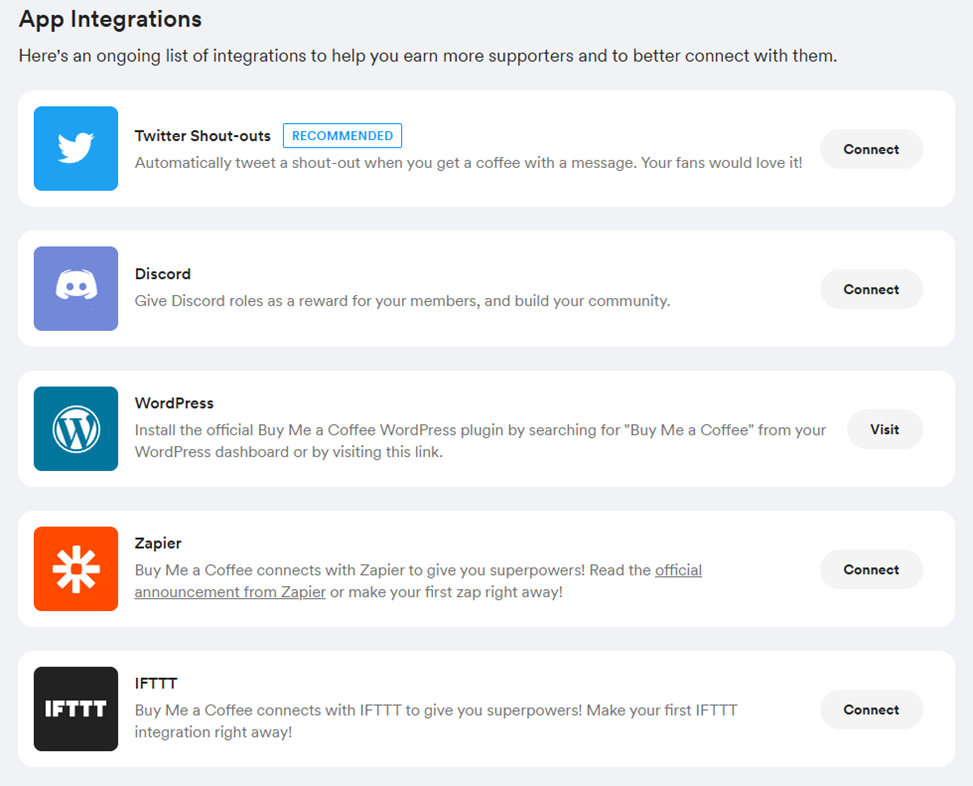This screenshot has width=973, height=786.
Task: Click the Discord integration title
Action: (163, 274)
